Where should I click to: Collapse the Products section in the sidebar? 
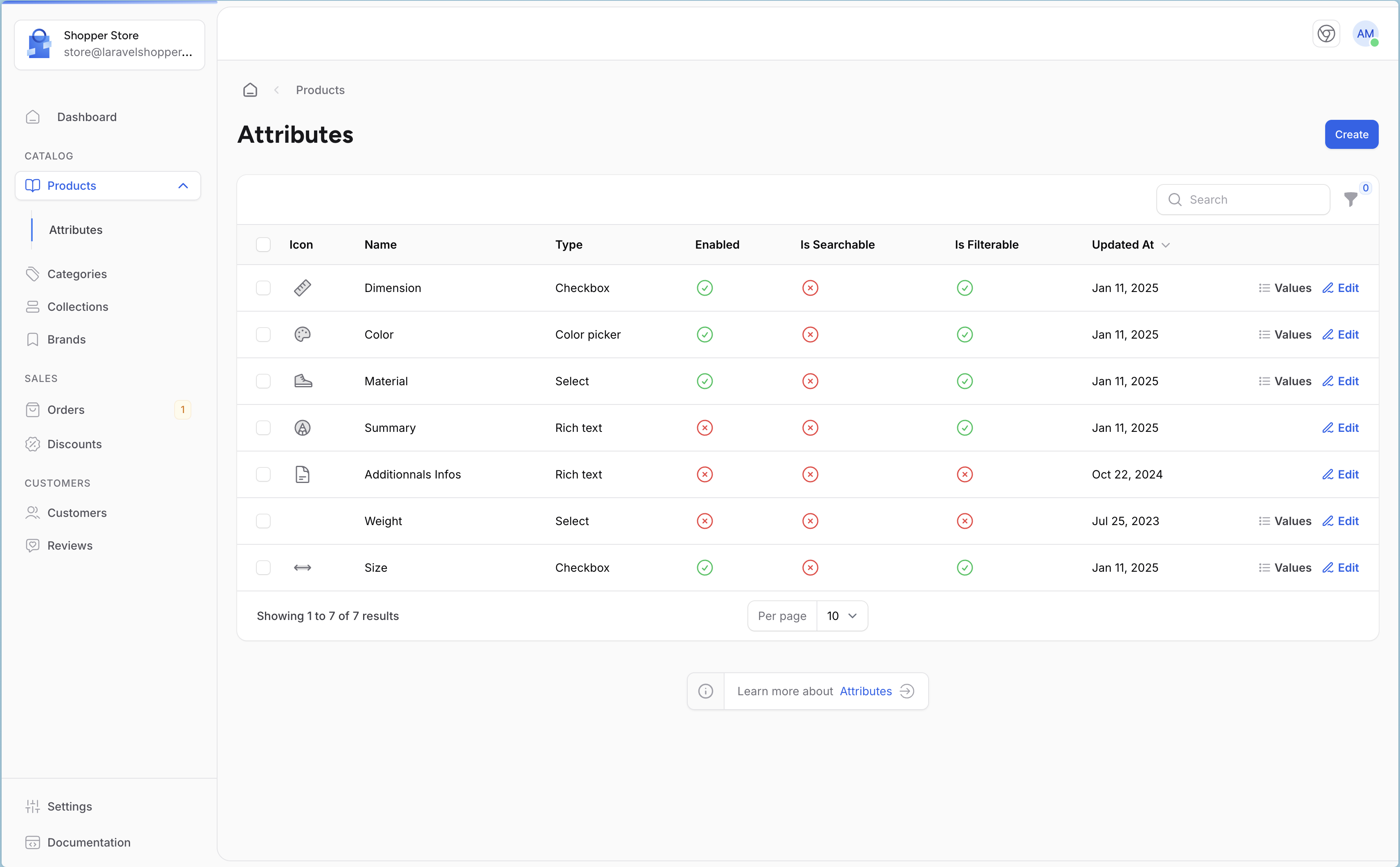pos(183,185)
